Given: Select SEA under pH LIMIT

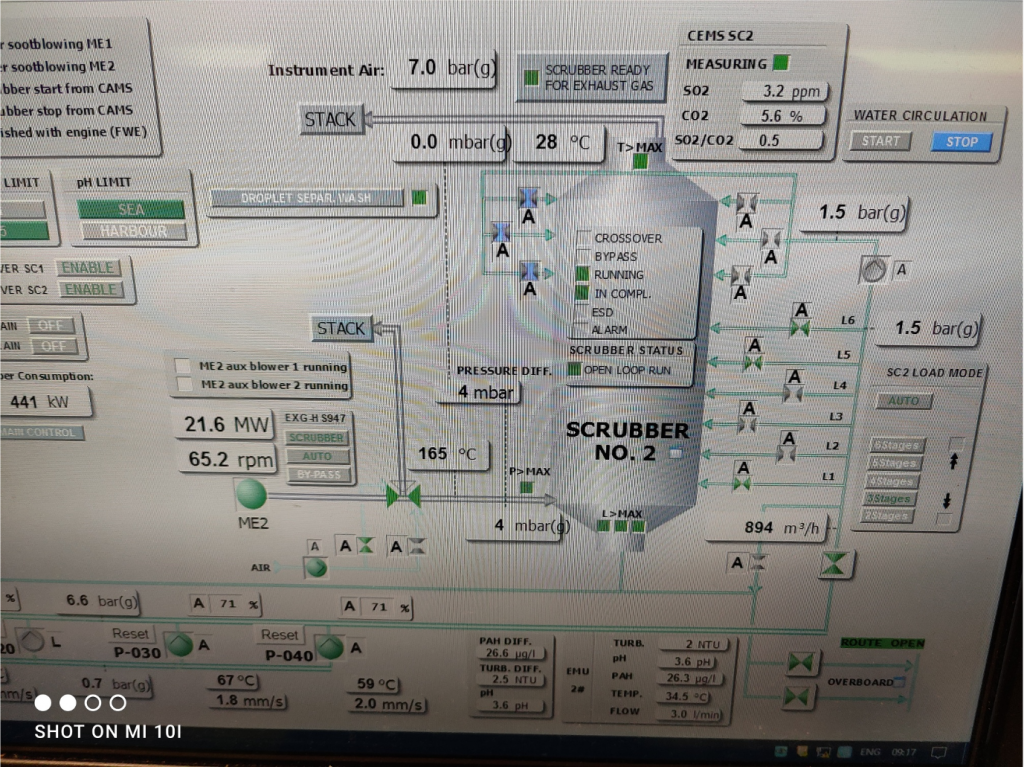Looking at the screenshot, I should [131, 210].
